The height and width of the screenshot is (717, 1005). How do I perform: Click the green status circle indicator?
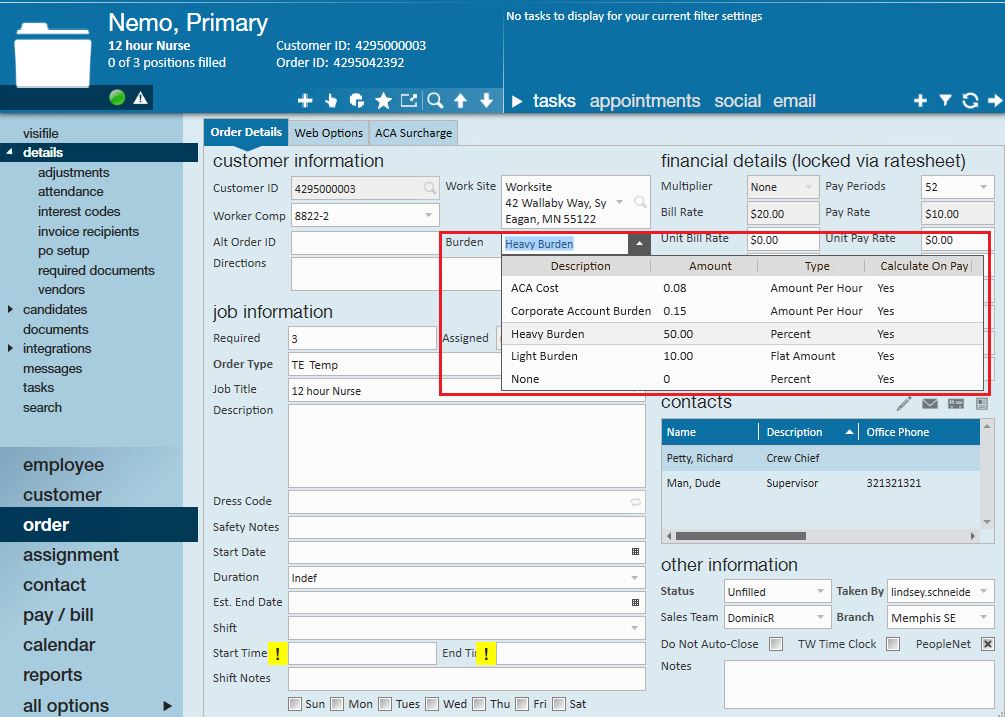(x=117, y=97)
